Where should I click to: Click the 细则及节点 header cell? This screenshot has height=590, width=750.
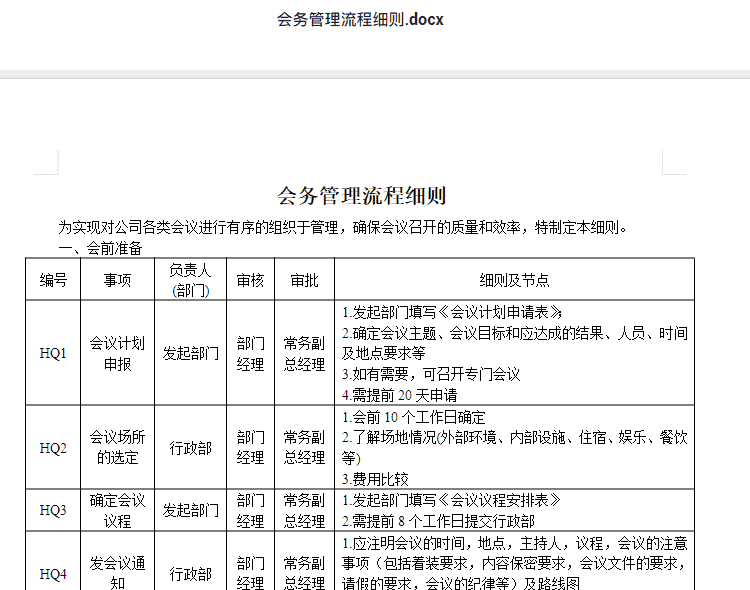coord(514,279)
